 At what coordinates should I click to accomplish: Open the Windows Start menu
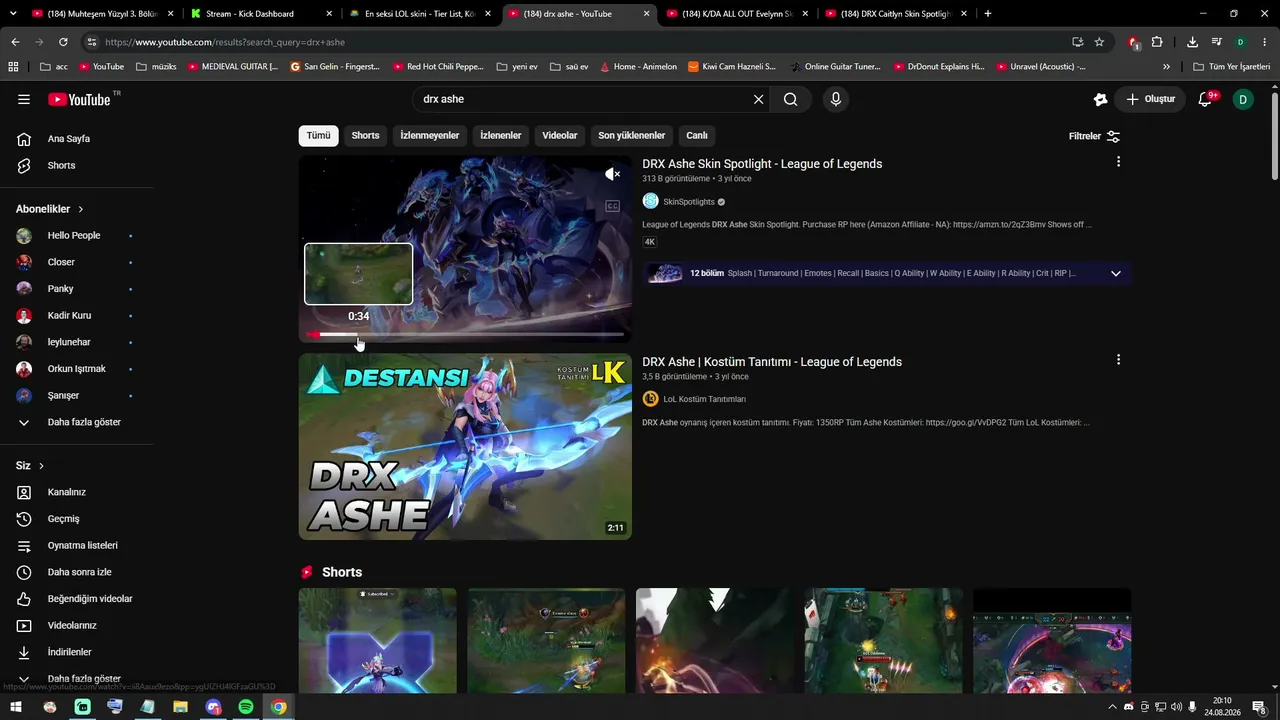pos(16,707)
